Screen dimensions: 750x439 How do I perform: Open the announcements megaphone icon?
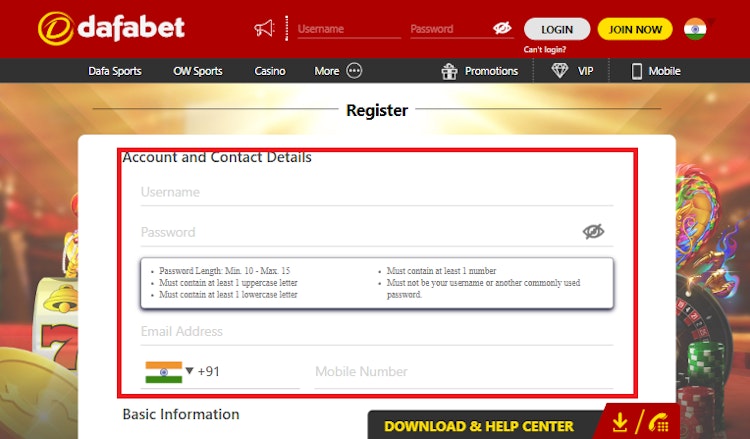point(264,29)
